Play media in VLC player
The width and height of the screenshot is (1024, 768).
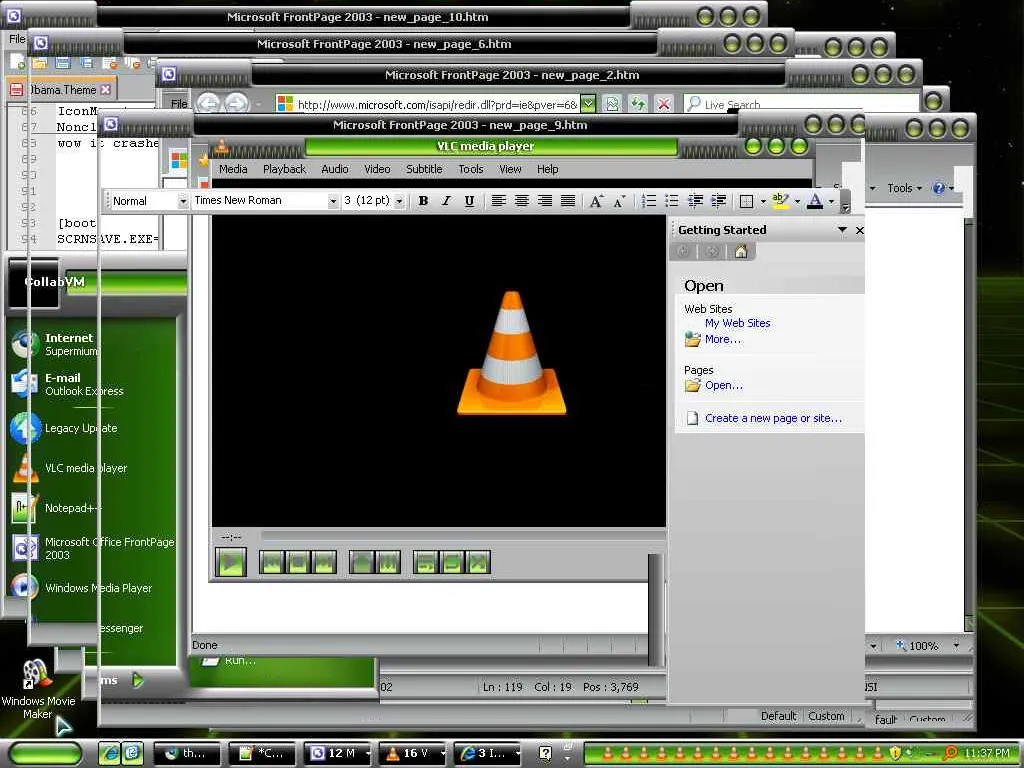click(x=231, y=562)
